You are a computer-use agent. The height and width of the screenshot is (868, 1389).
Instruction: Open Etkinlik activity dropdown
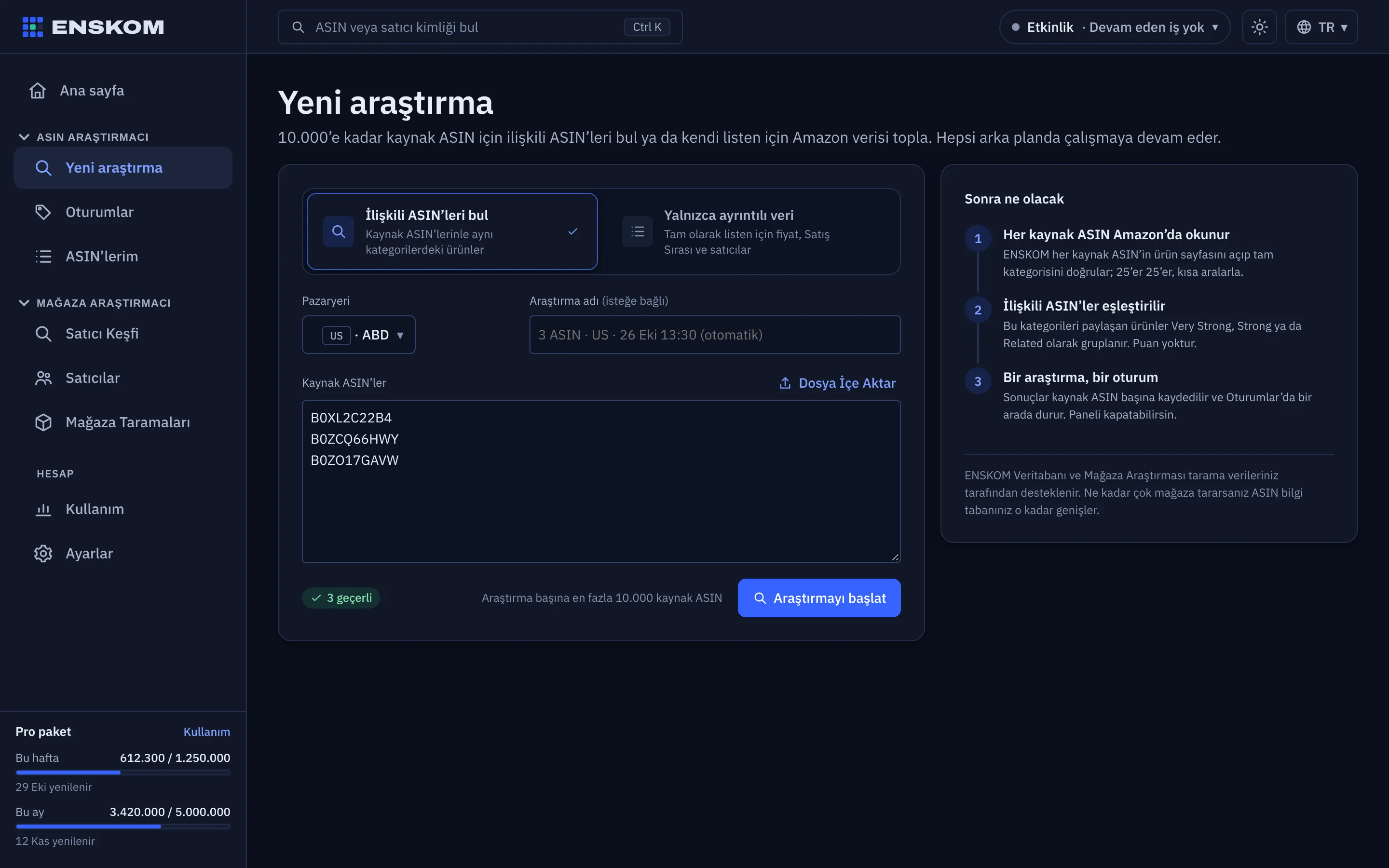coord(1114,27)
